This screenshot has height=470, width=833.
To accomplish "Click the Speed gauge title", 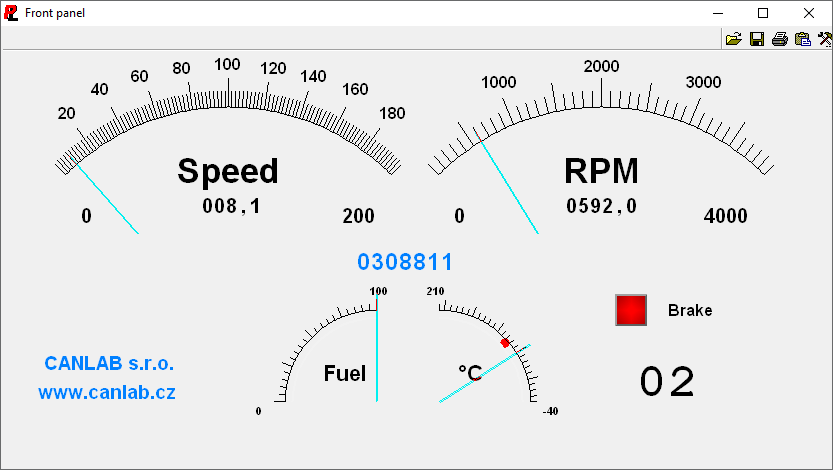I will click(227, 171).
